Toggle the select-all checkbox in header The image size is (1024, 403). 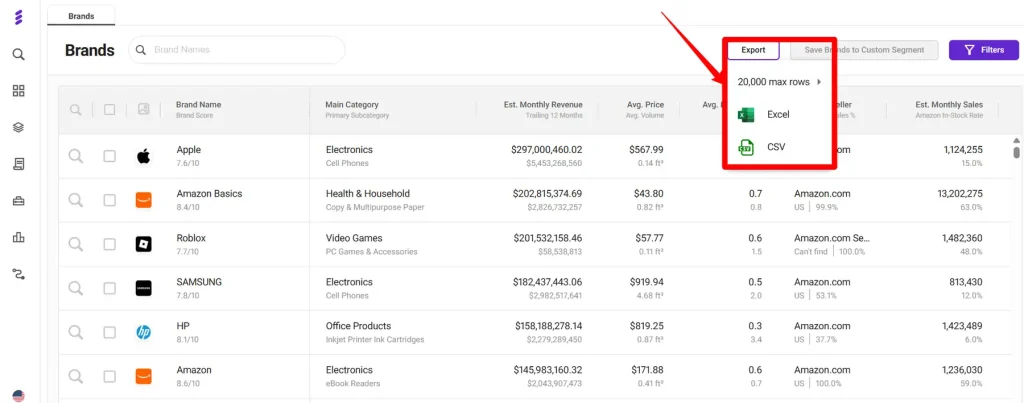110,110
